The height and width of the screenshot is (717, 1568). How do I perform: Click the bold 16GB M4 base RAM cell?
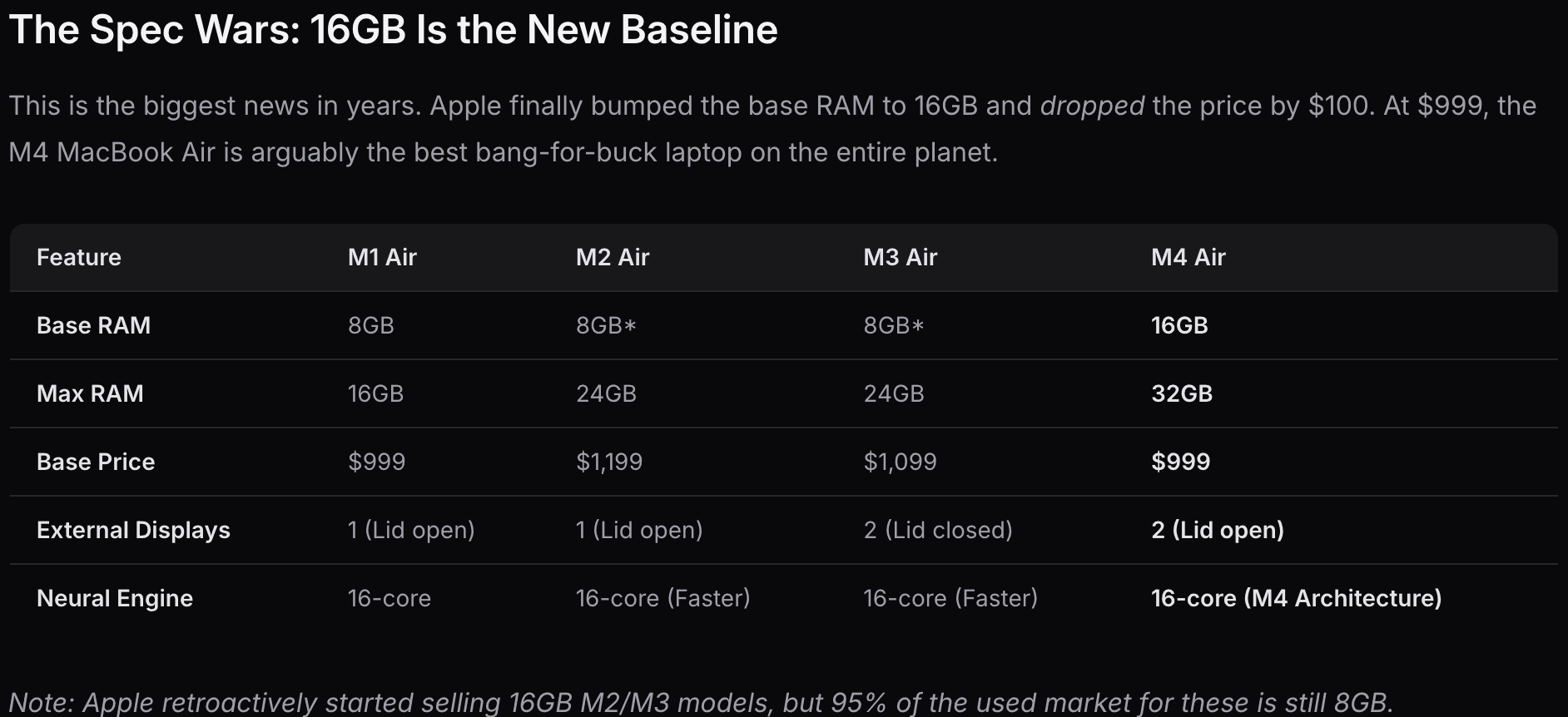click(x=1178, y=325)
